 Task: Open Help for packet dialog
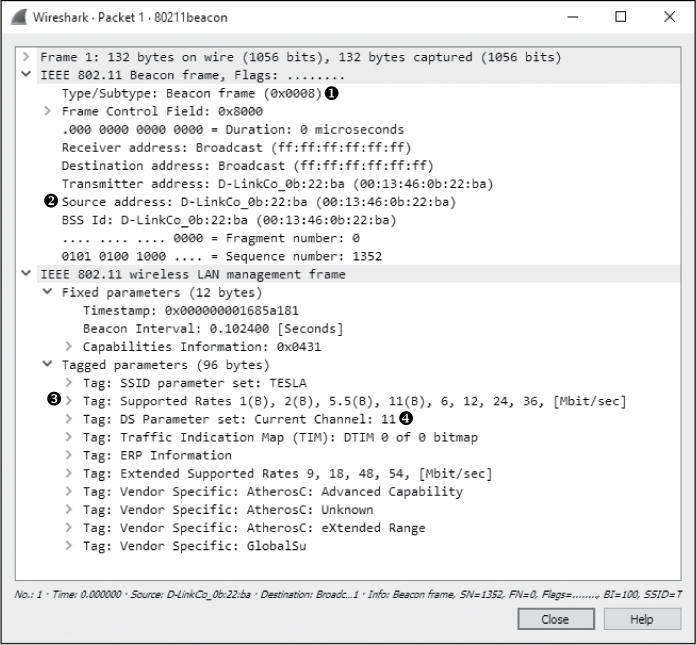coord(642,619)
